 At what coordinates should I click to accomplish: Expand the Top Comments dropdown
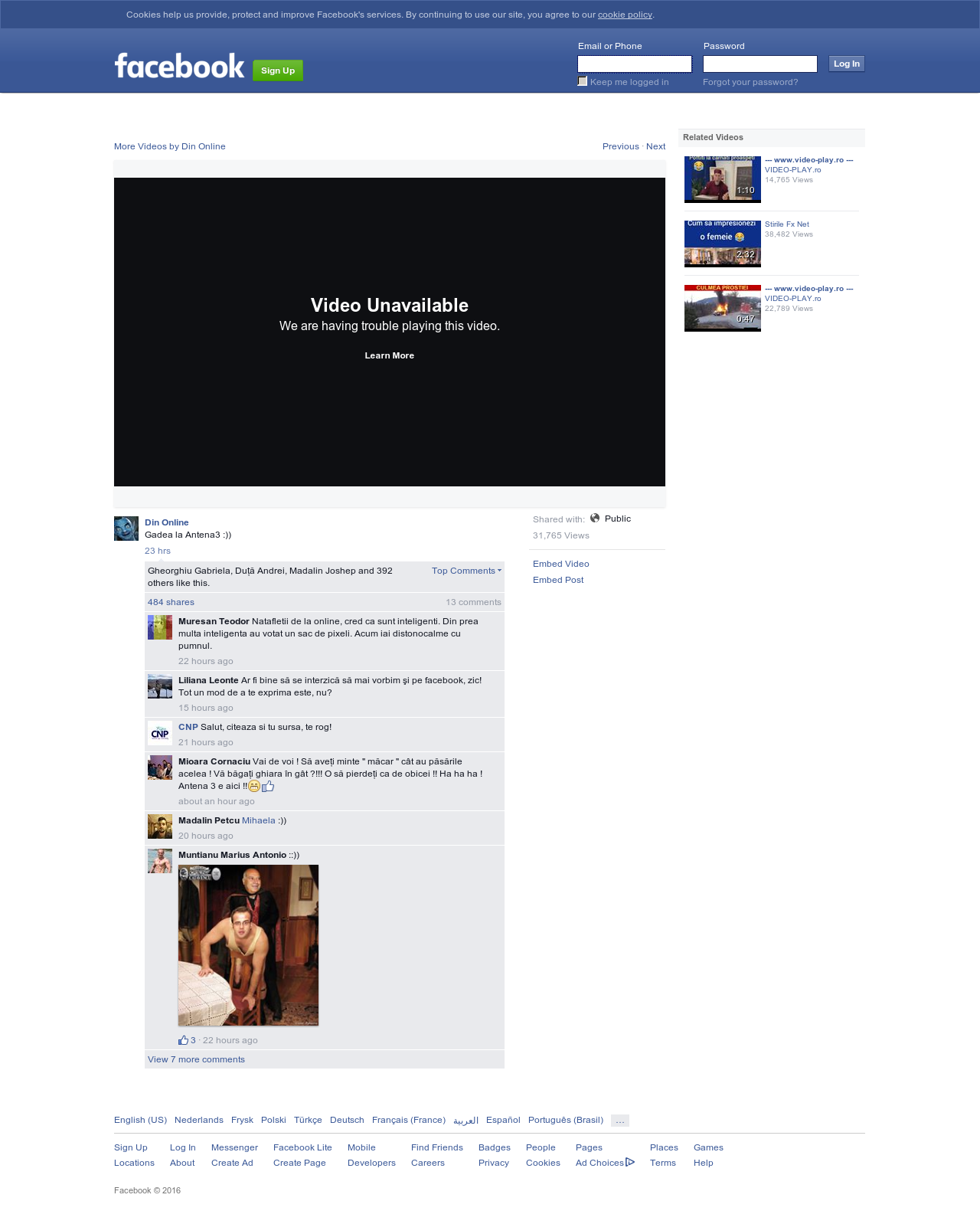[x=466, y=571]
